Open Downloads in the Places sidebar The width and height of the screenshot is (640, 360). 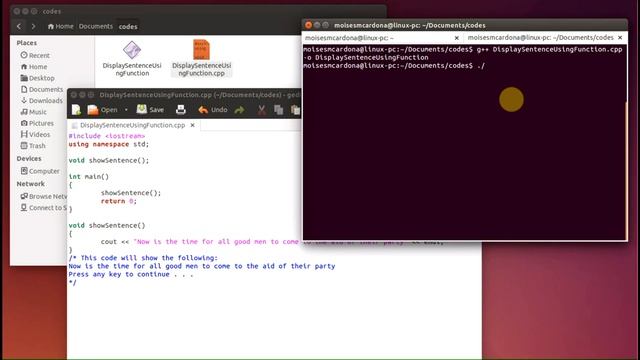(x=42, y=100)
